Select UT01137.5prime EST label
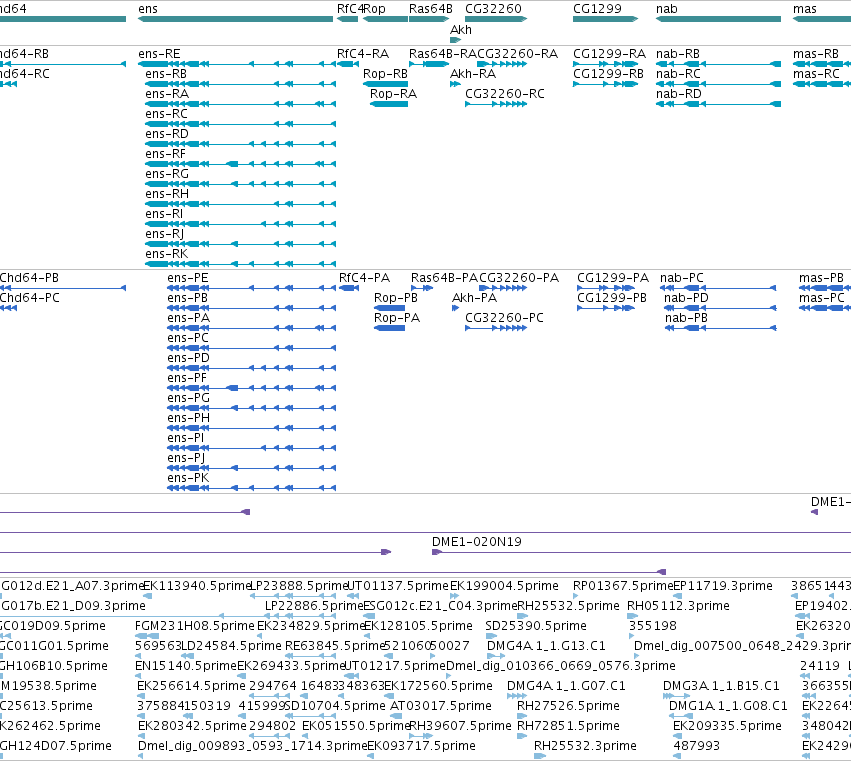Screen dimensions: 851x761 click(x=398, y=586)
